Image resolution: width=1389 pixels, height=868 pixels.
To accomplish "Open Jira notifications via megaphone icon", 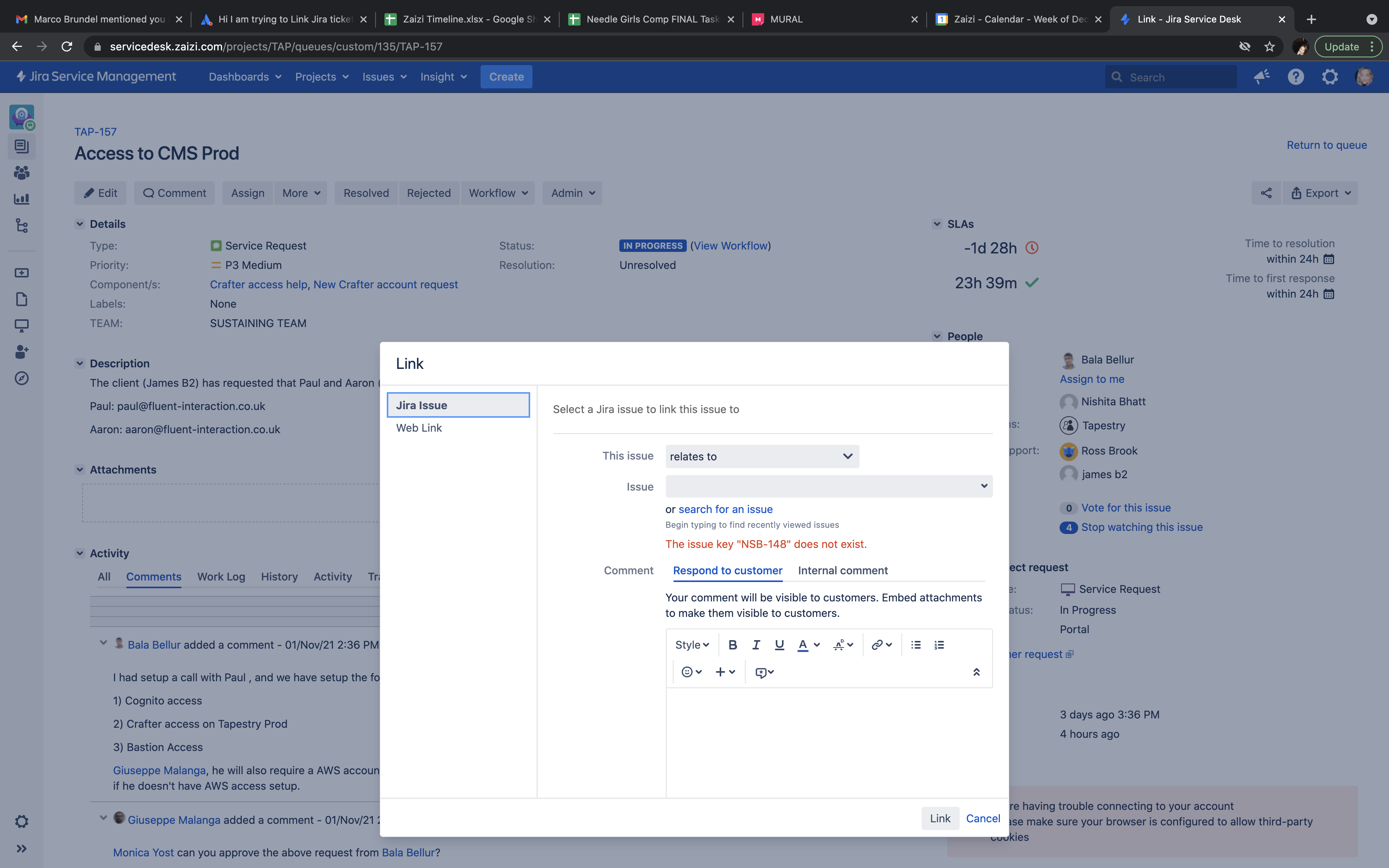I will click(1261, 76).
